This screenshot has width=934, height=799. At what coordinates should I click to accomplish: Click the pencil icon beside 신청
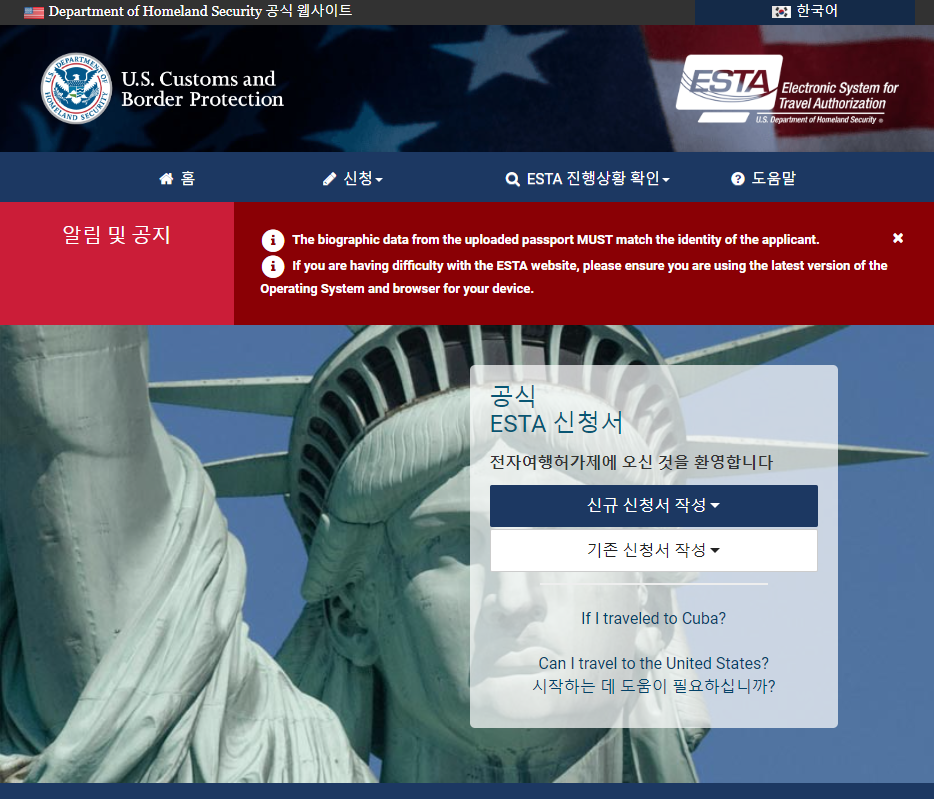point(329,179)
